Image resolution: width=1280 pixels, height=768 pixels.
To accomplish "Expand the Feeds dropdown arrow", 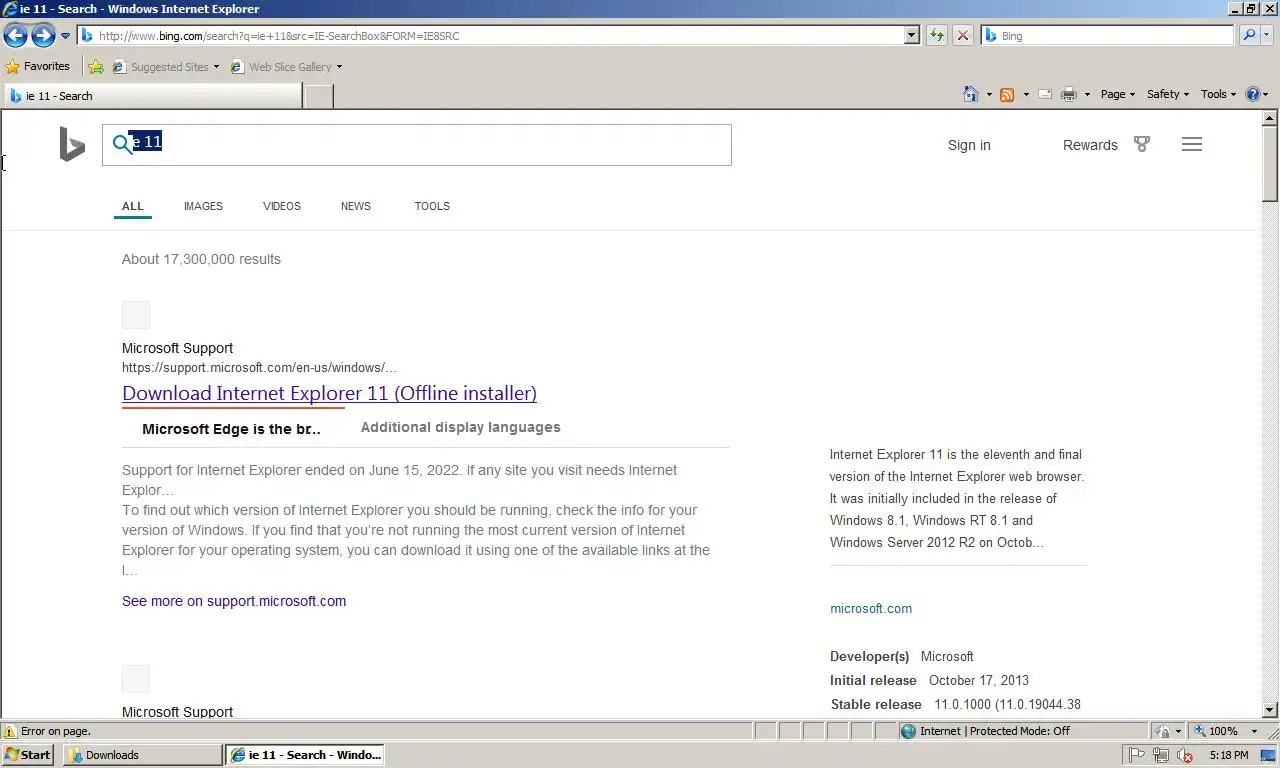I will pyautogui.click(x=1026, y=94).
